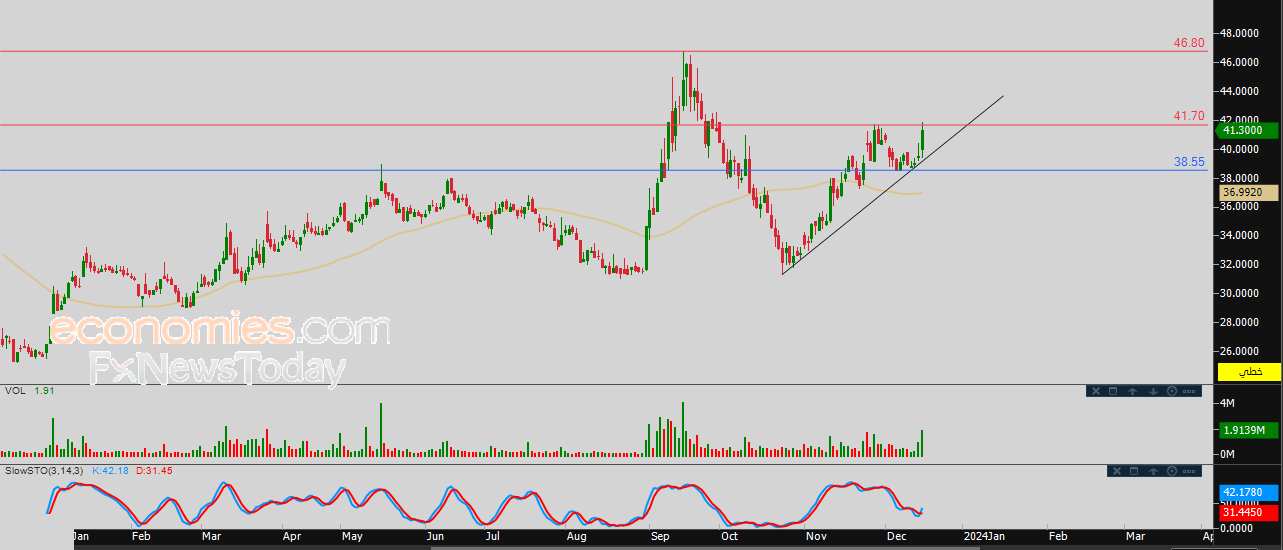
Task: Click the 2024Jan label on time axis
Action: click(x=984, y=537)
